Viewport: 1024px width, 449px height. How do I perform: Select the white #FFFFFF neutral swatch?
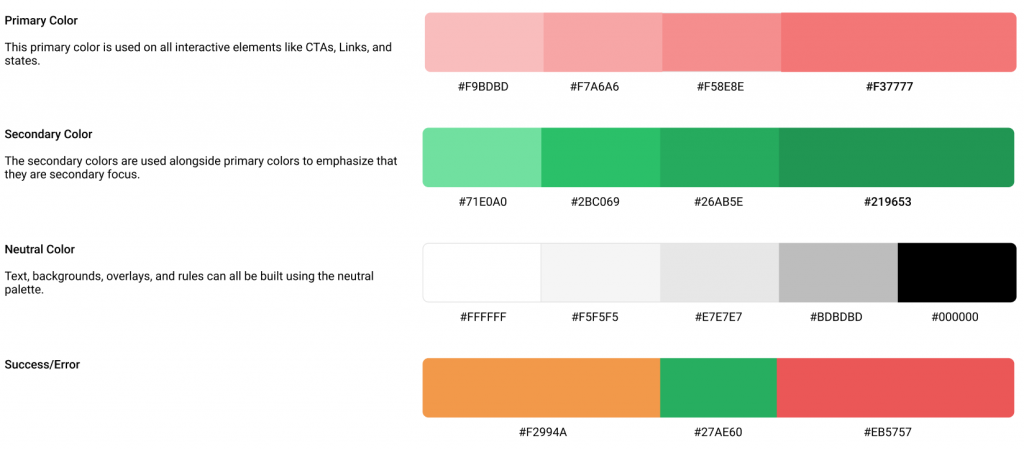(x=482, y=272)
